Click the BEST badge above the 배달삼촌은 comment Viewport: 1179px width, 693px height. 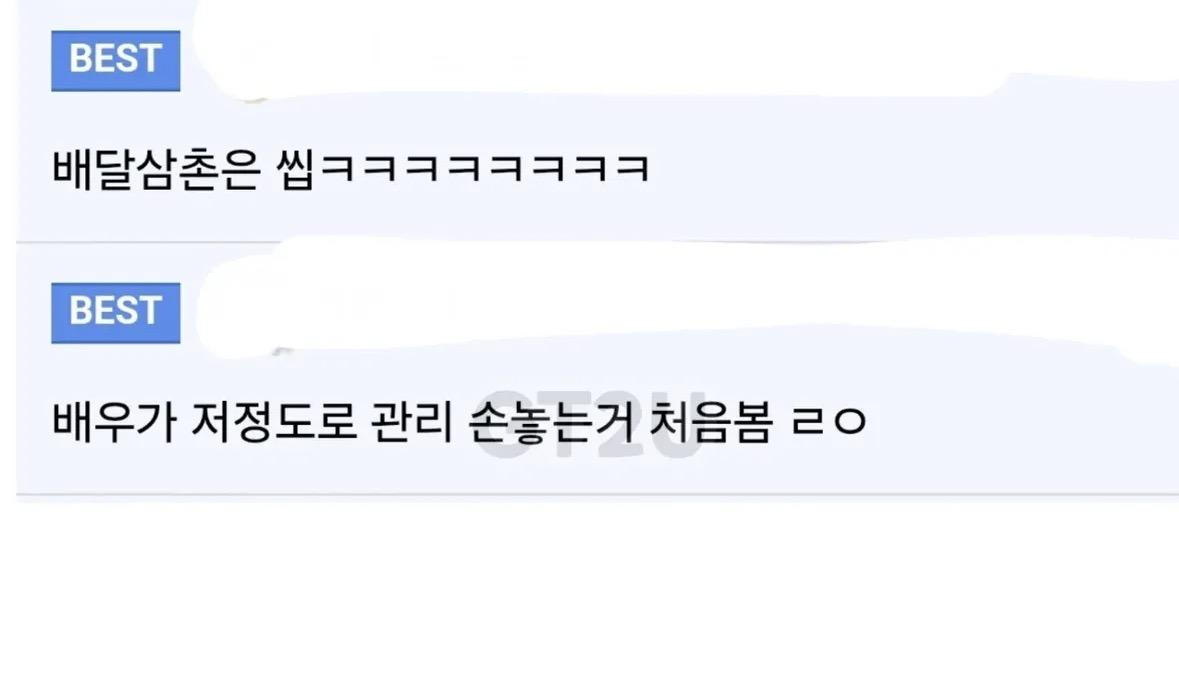pyautogui.click(x=116, y=61)
